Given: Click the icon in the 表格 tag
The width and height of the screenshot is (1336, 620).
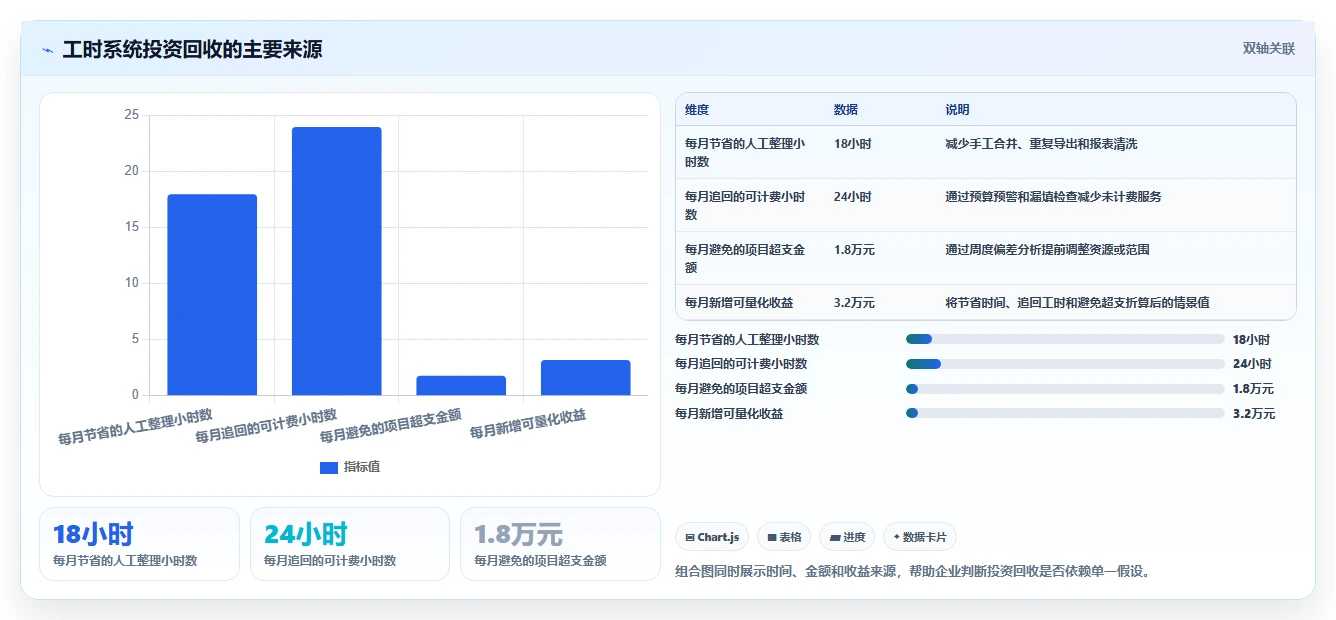Looking at the screenshot, I should pyautogui.click(x=772, y=538).
